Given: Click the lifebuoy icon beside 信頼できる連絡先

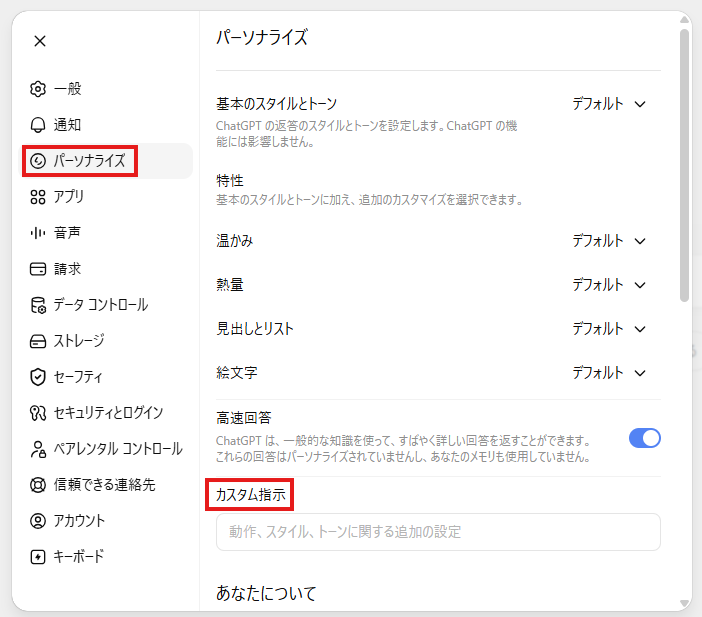Looking at the screenshot, I should point(38,485).
